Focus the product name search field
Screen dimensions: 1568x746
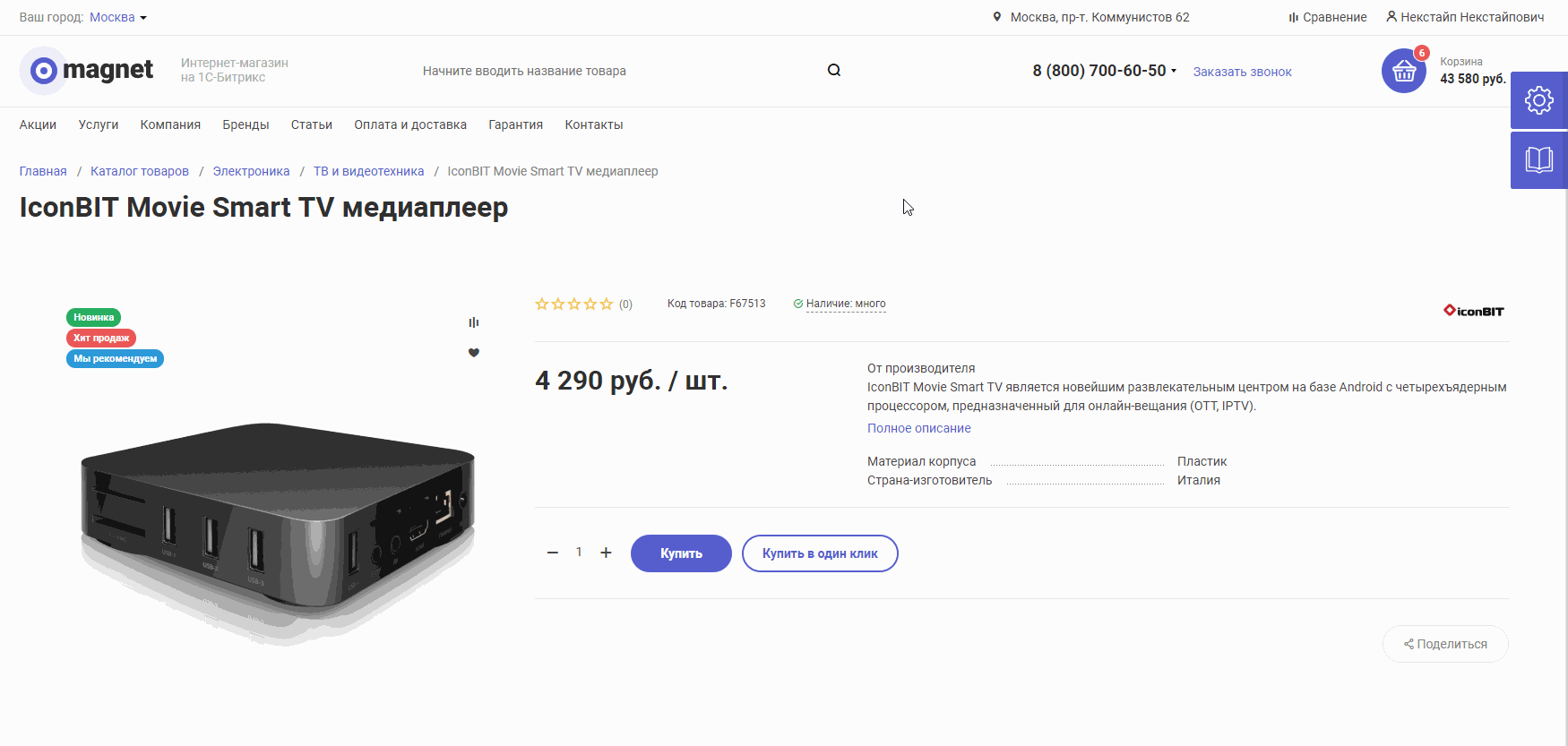click(x=618, y=71)
